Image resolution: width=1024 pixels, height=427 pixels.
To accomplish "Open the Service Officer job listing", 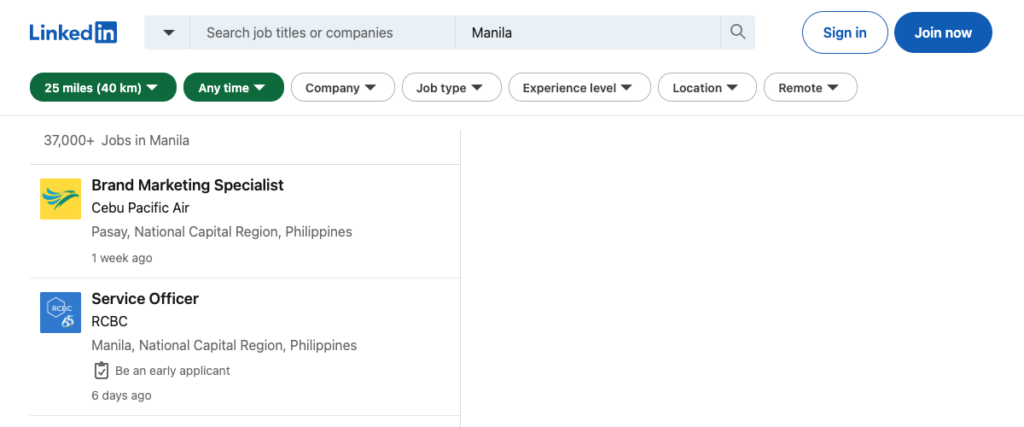I will 145,298.
